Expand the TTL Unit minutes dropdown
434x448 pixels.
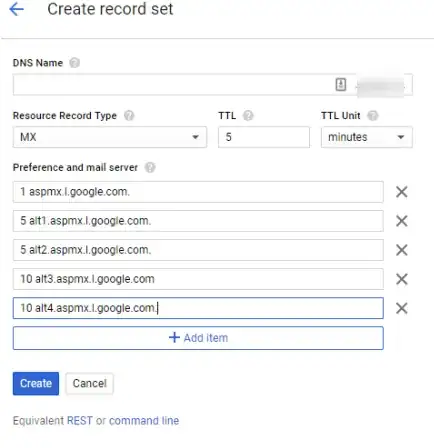coord(367,137)
